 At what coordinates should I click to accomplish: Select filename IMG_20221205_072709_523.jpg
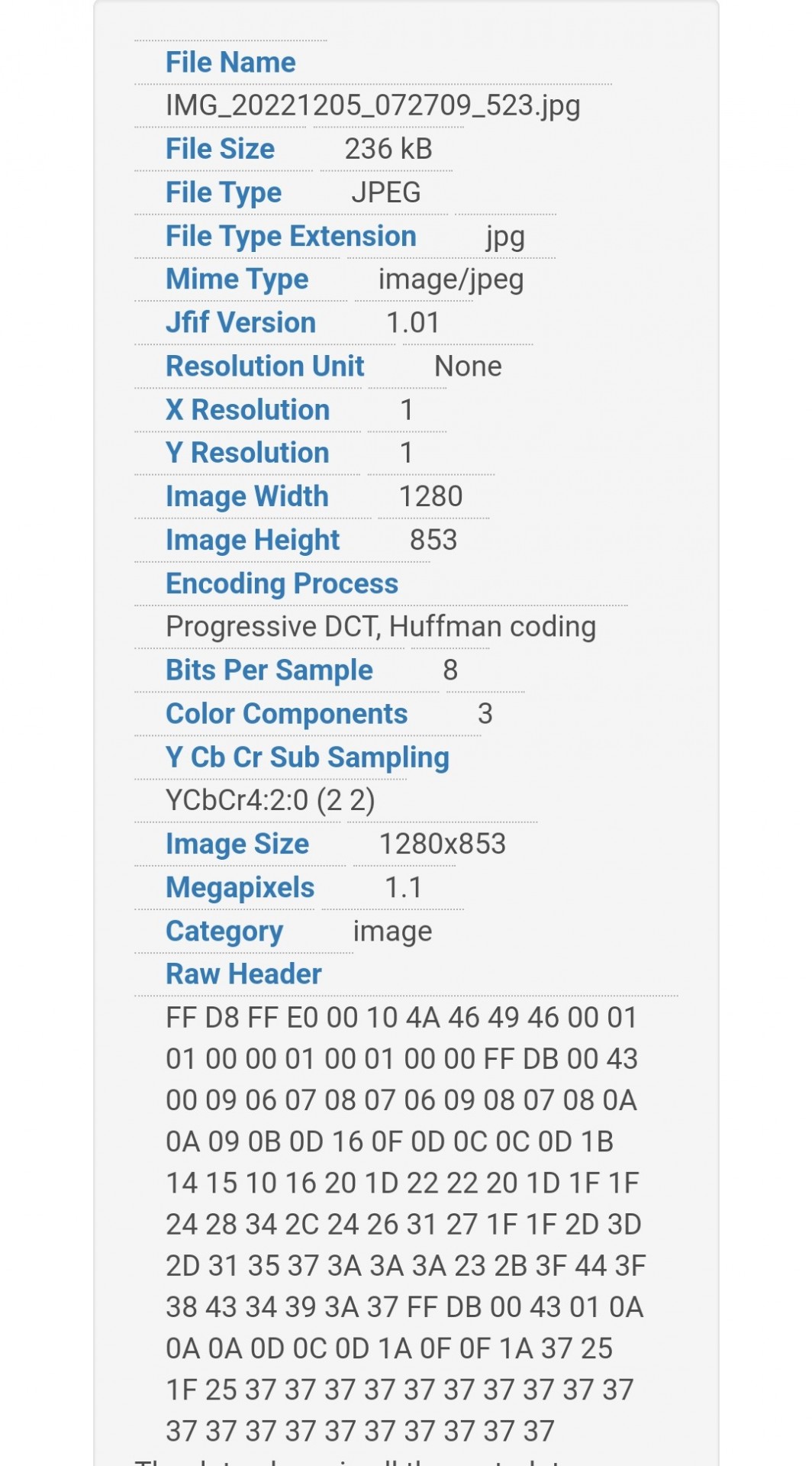[372, 106]
